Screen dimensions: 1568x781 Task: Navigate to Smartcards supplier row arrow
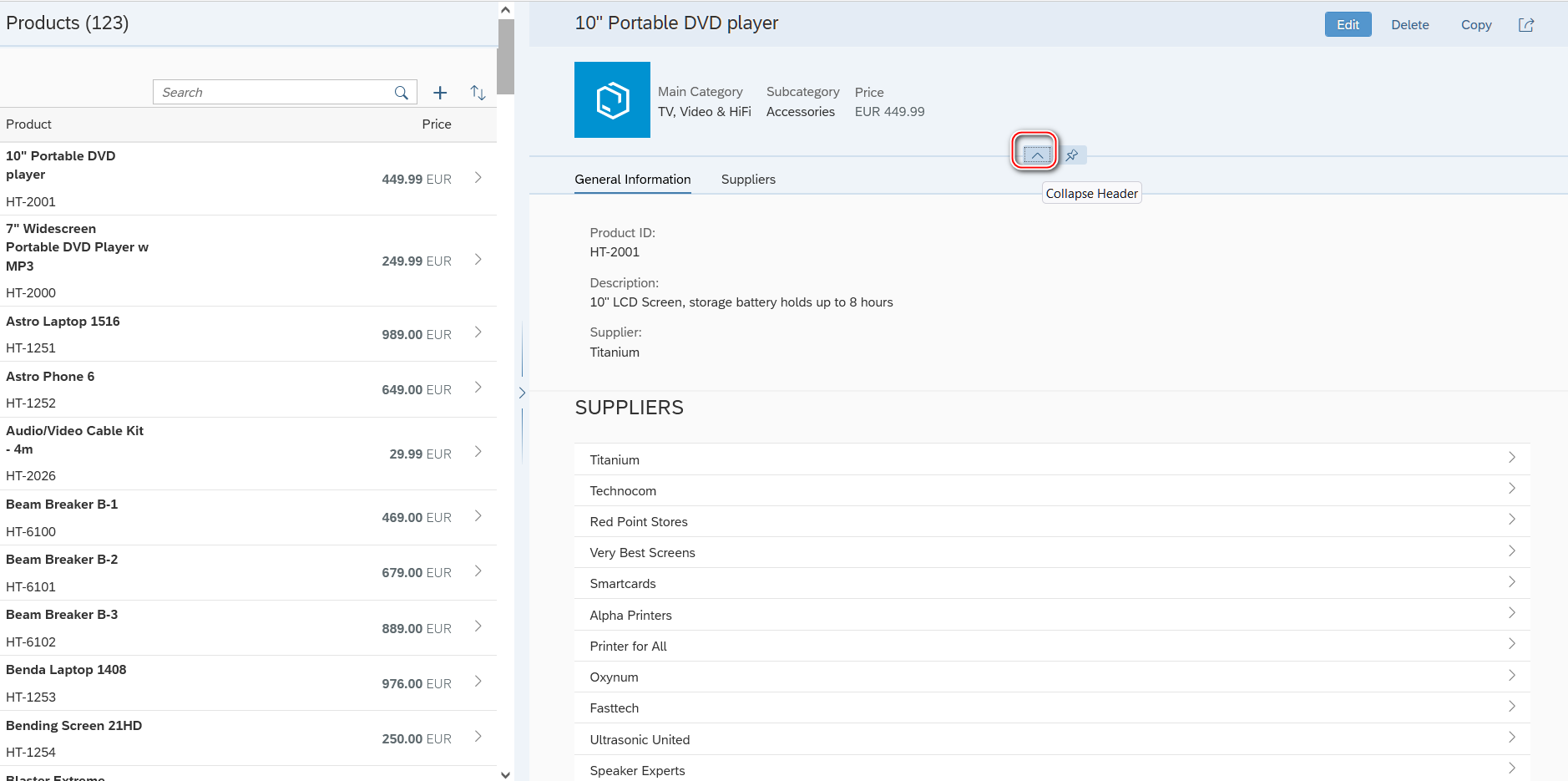point(1511,582)
